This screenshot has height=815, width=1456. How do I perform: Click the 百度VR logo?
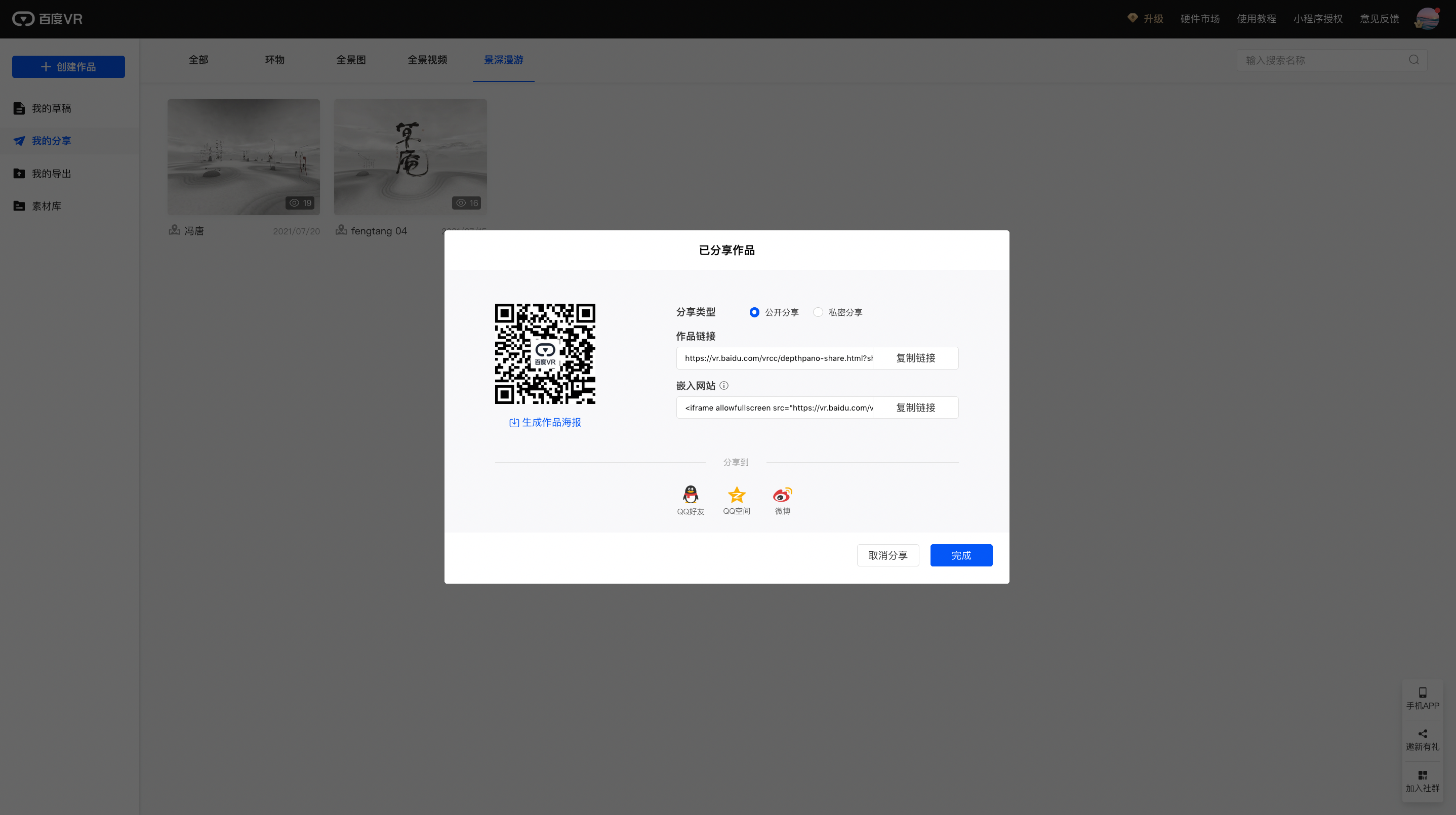[48, 19]
